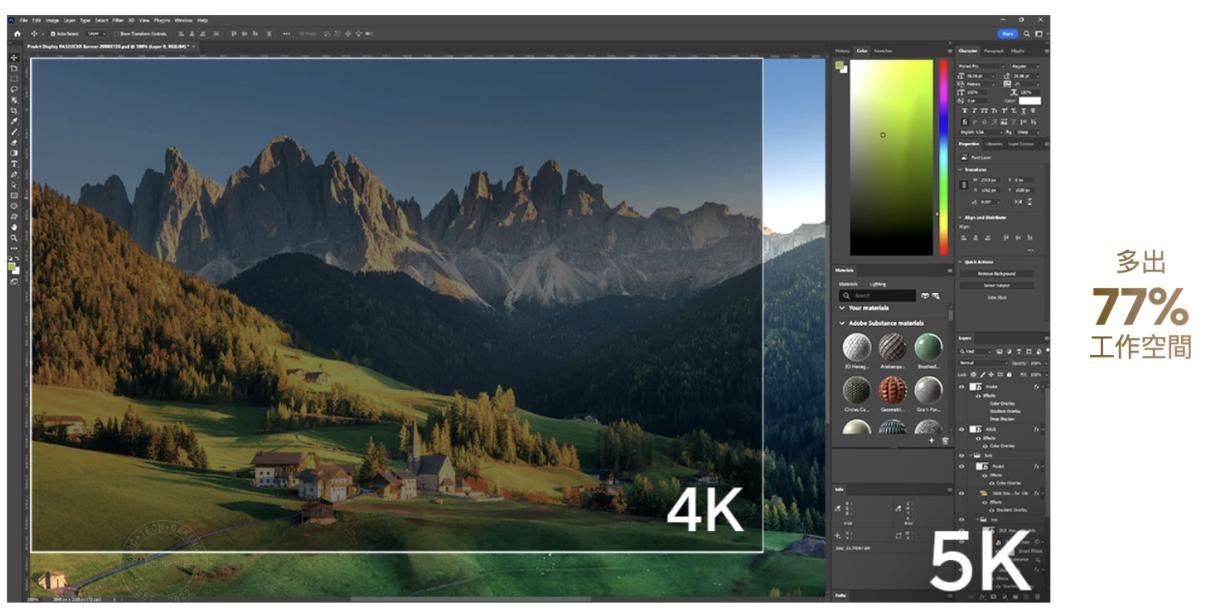
Task: Switch to the Swatches tab
Action: coord(883,50)
